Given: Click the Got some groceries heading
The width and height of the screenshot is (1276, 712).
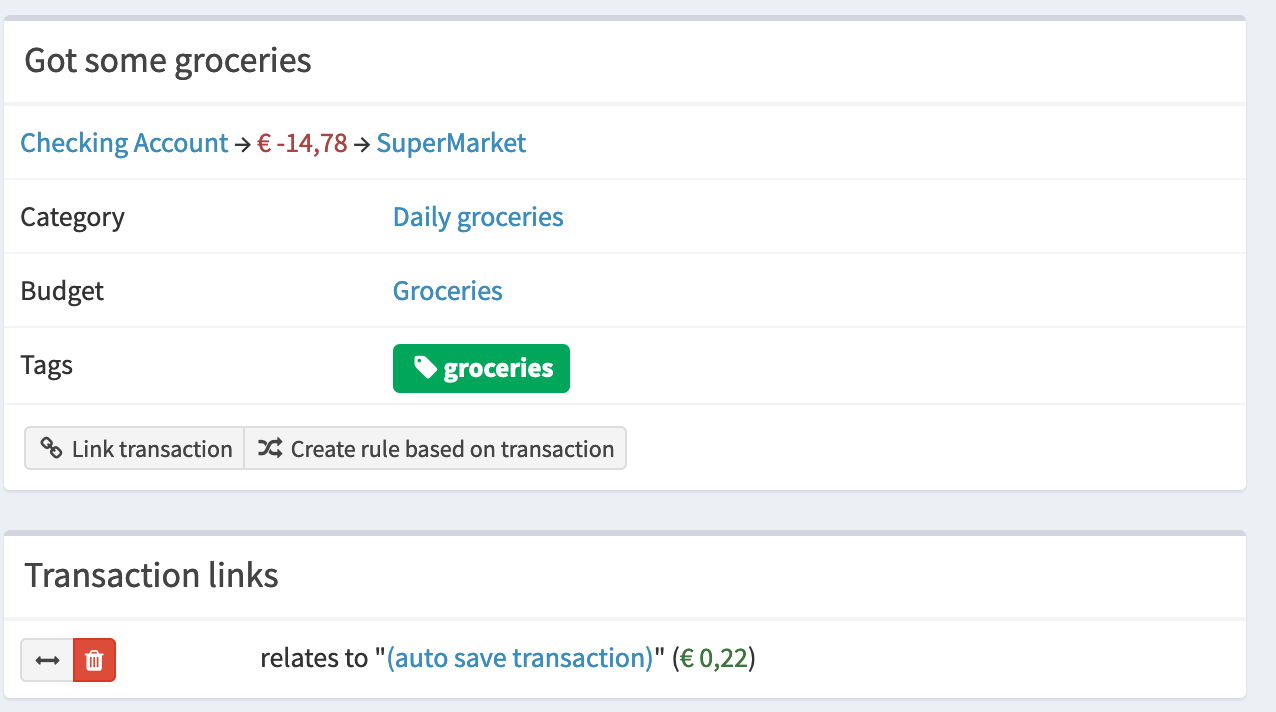Looking at the screenshot, I should point(168,61).
